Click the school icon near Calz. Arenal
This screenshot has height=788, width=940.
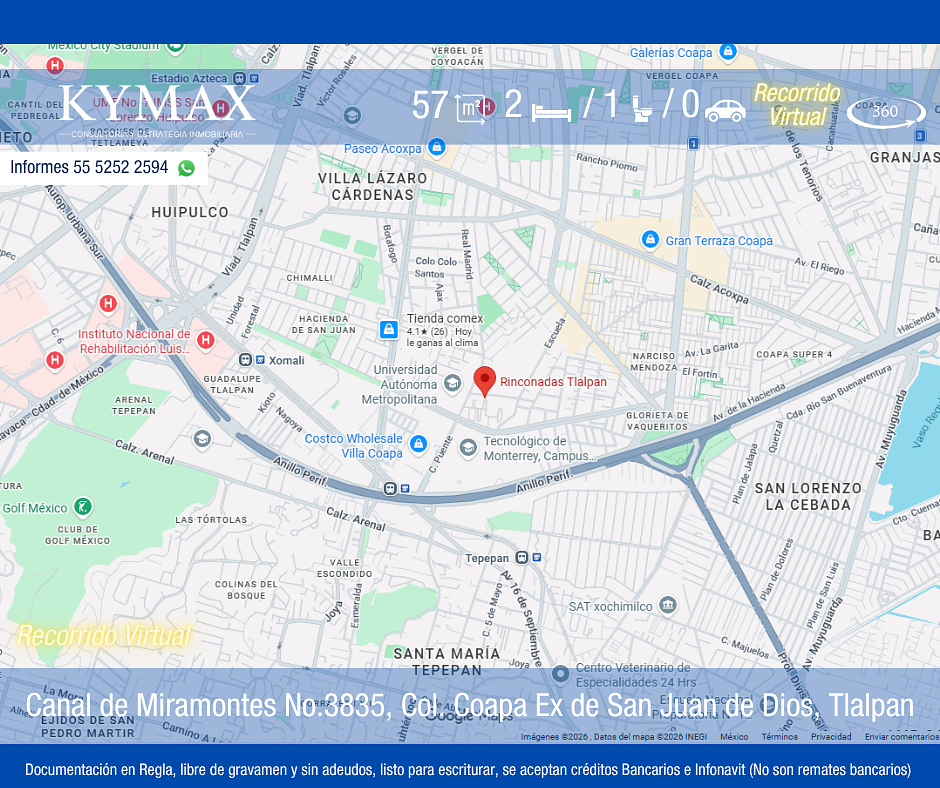(x=202, y=439)
